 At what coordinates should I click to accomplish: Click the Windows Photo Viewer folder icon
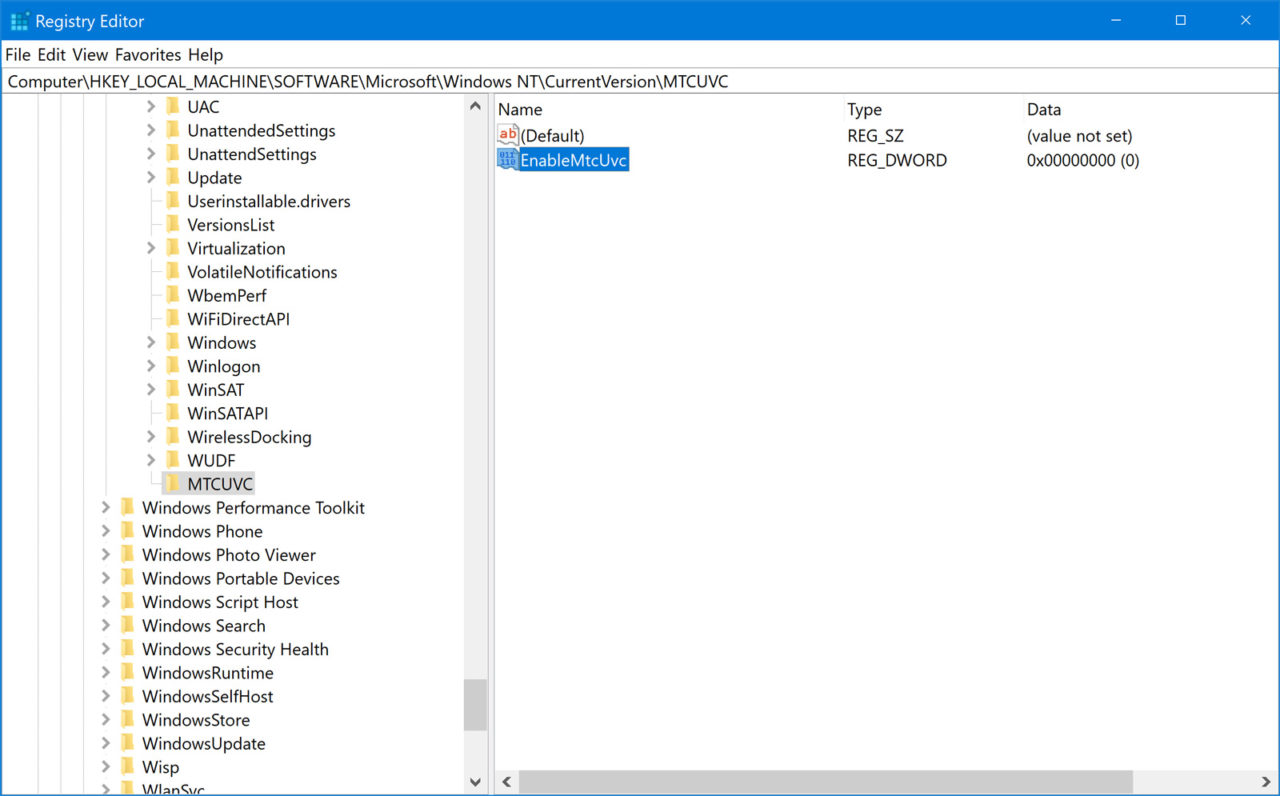click(x=127, y=555)
